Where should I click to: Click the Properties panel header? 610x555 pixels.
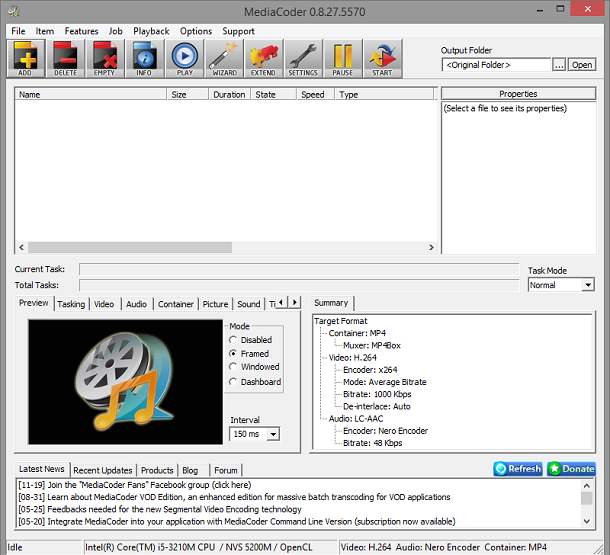pos(518,94)
